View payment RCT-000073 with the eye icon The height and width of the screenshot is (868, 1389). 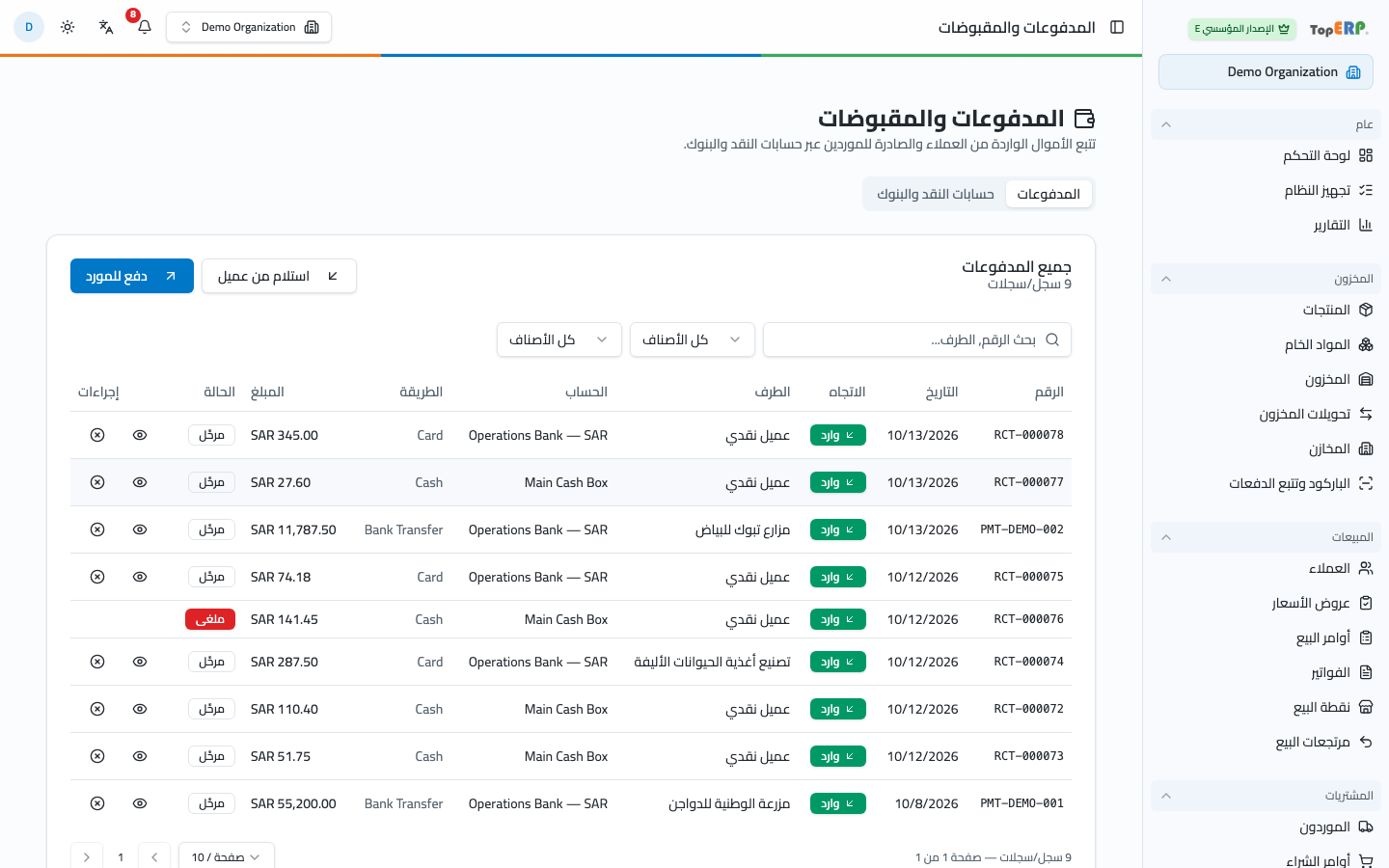click(x=140, y=756)
